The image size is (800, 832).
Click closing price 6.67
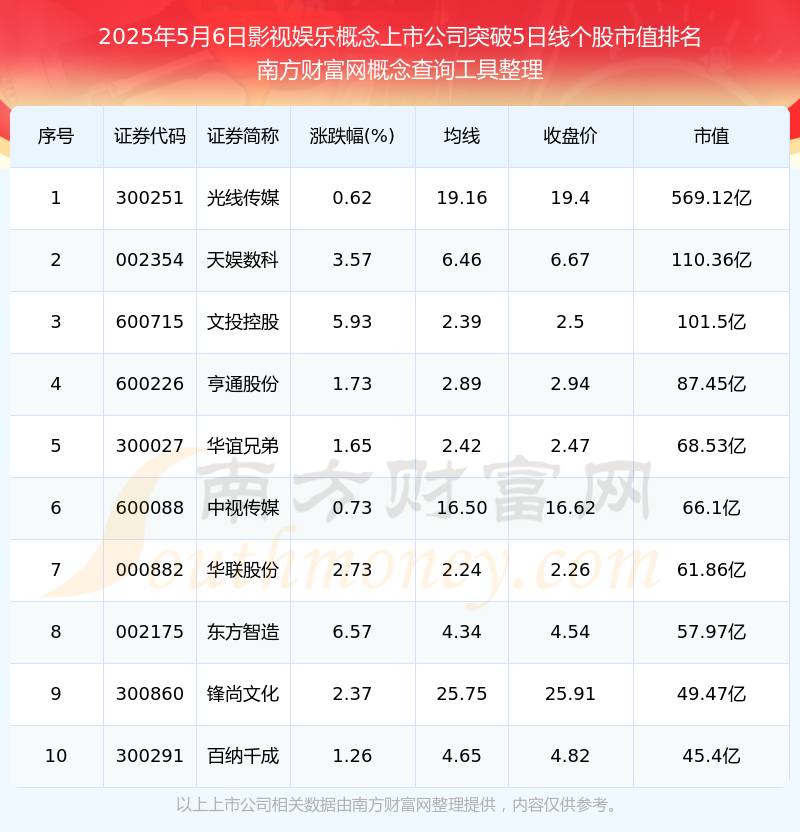coord(570,260)
